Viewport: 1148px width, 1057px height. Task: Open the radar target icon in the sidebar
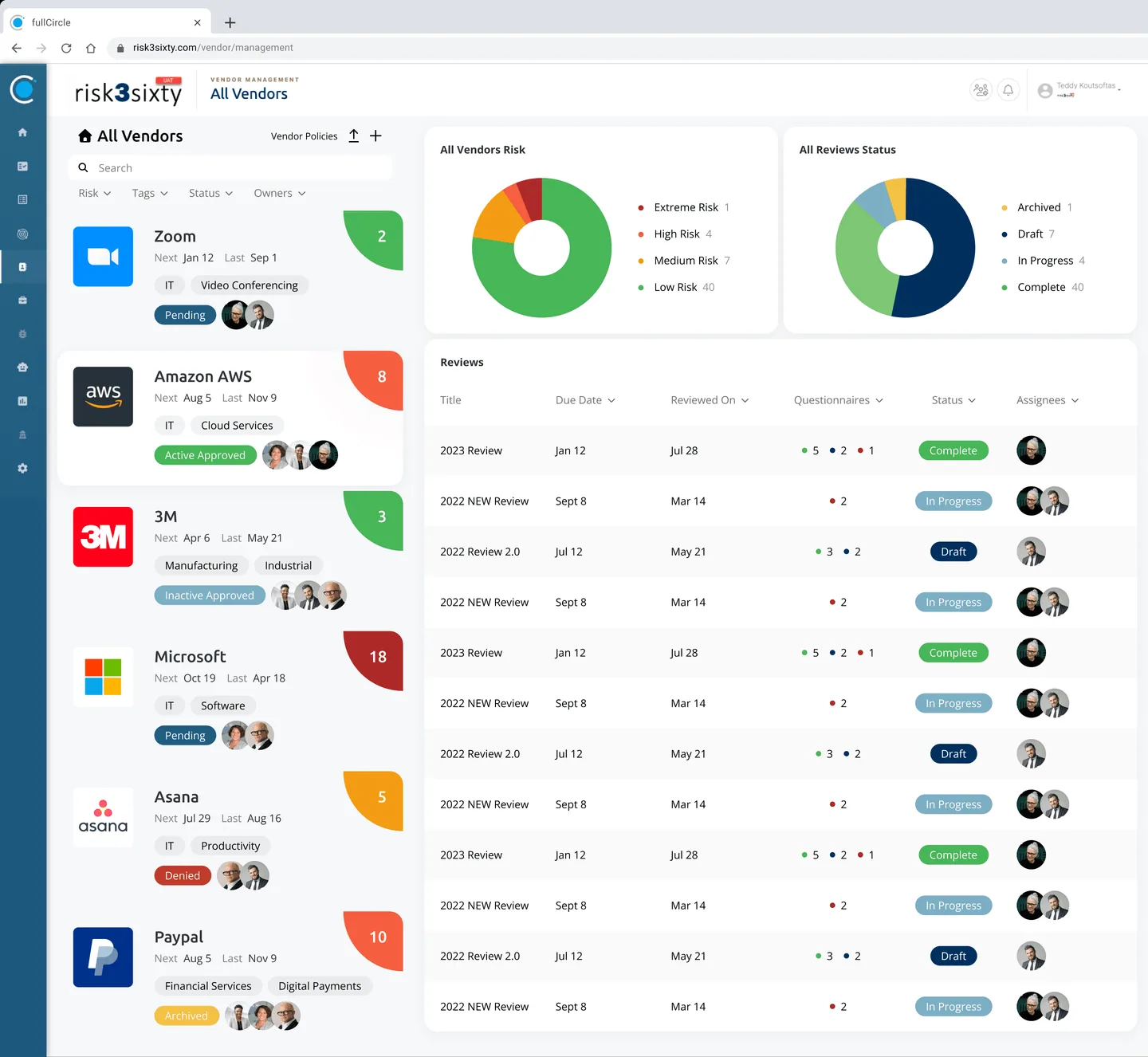tap(22, 234)
